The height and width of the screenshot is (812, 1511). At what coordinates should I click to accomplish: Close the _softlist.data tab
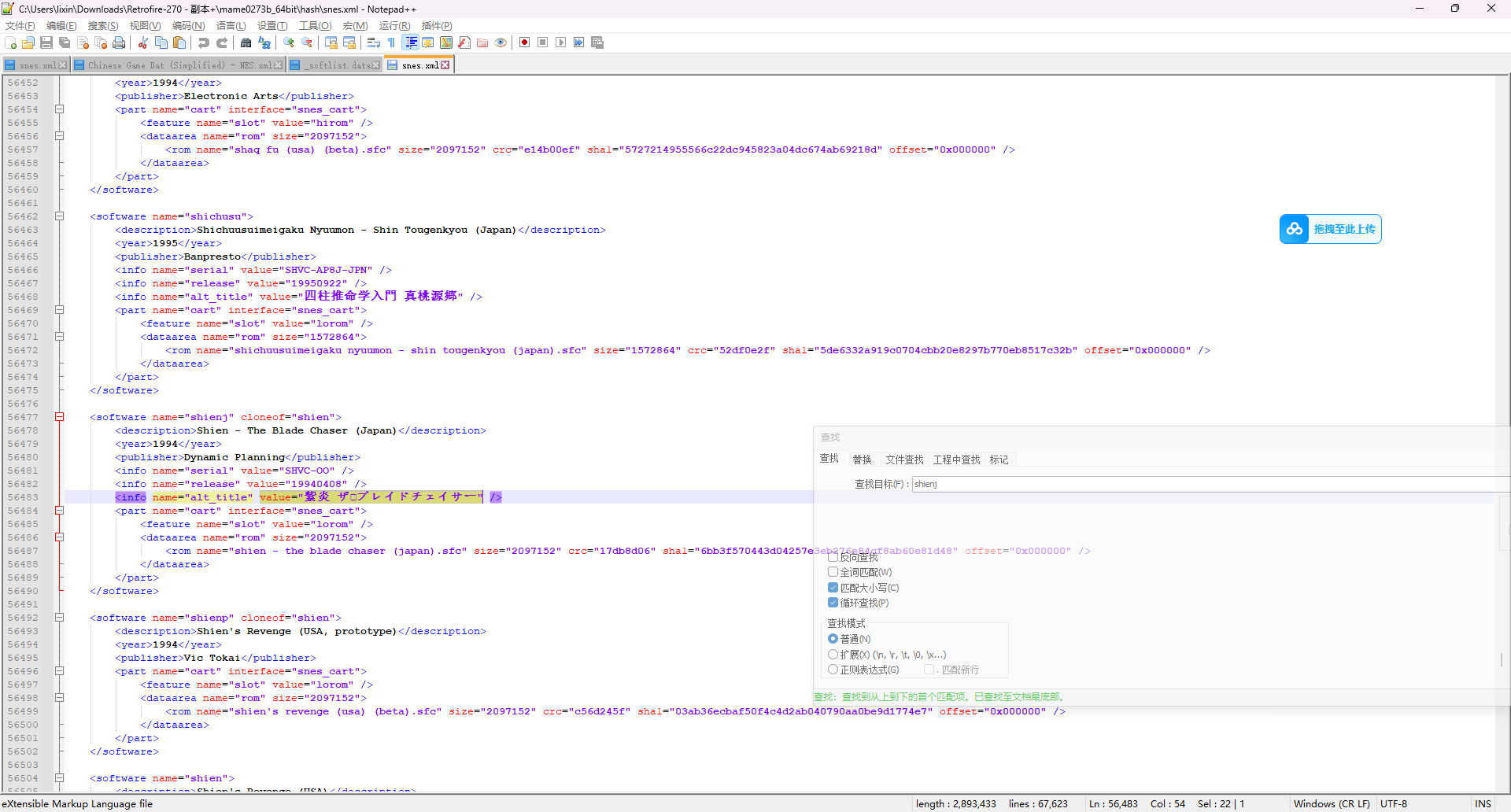(x=375, y=65)
